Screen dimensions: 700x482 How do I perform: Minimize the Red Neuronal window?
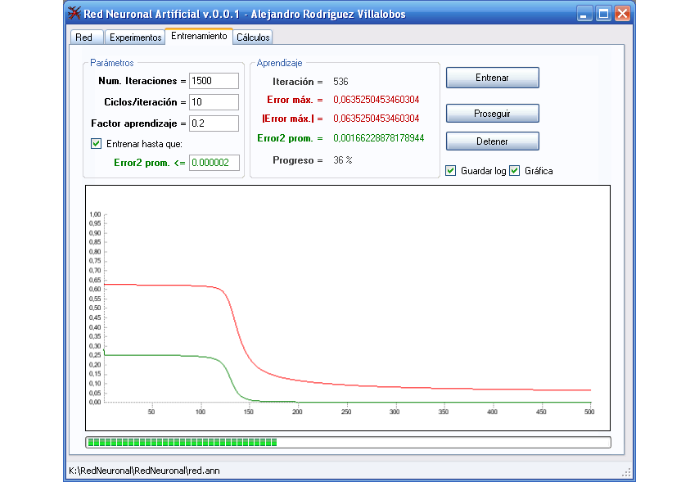click(583, 13)
